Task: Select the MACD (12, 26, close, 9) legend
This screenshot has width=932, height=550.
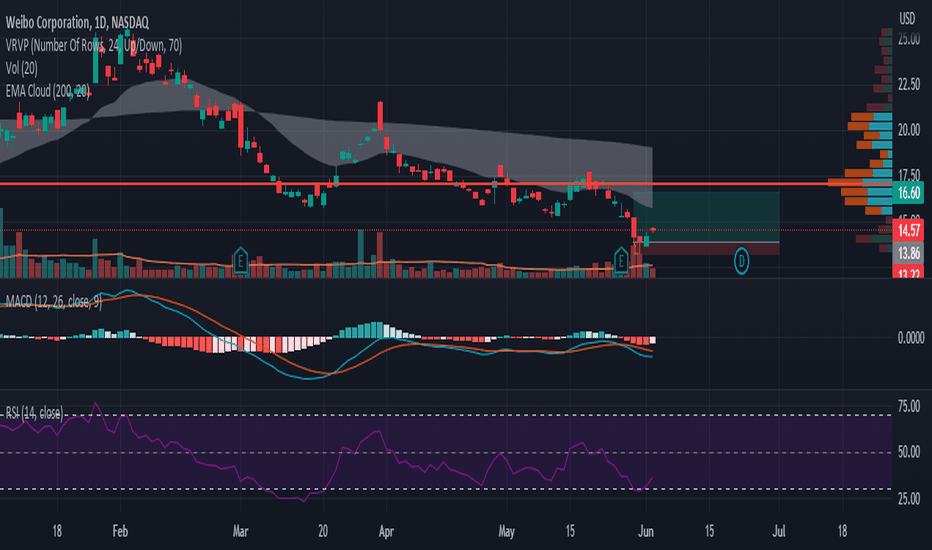Action: (53, 301)
